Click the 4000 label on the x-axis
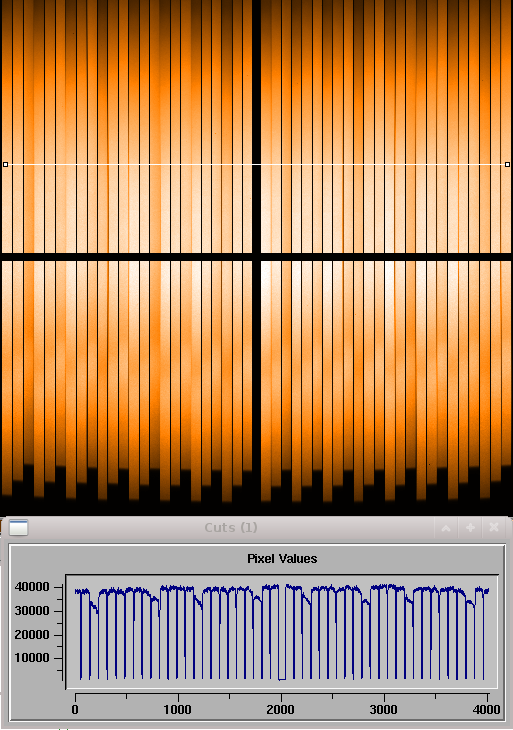Screen dimensions: 513x730 pos(486,710)
